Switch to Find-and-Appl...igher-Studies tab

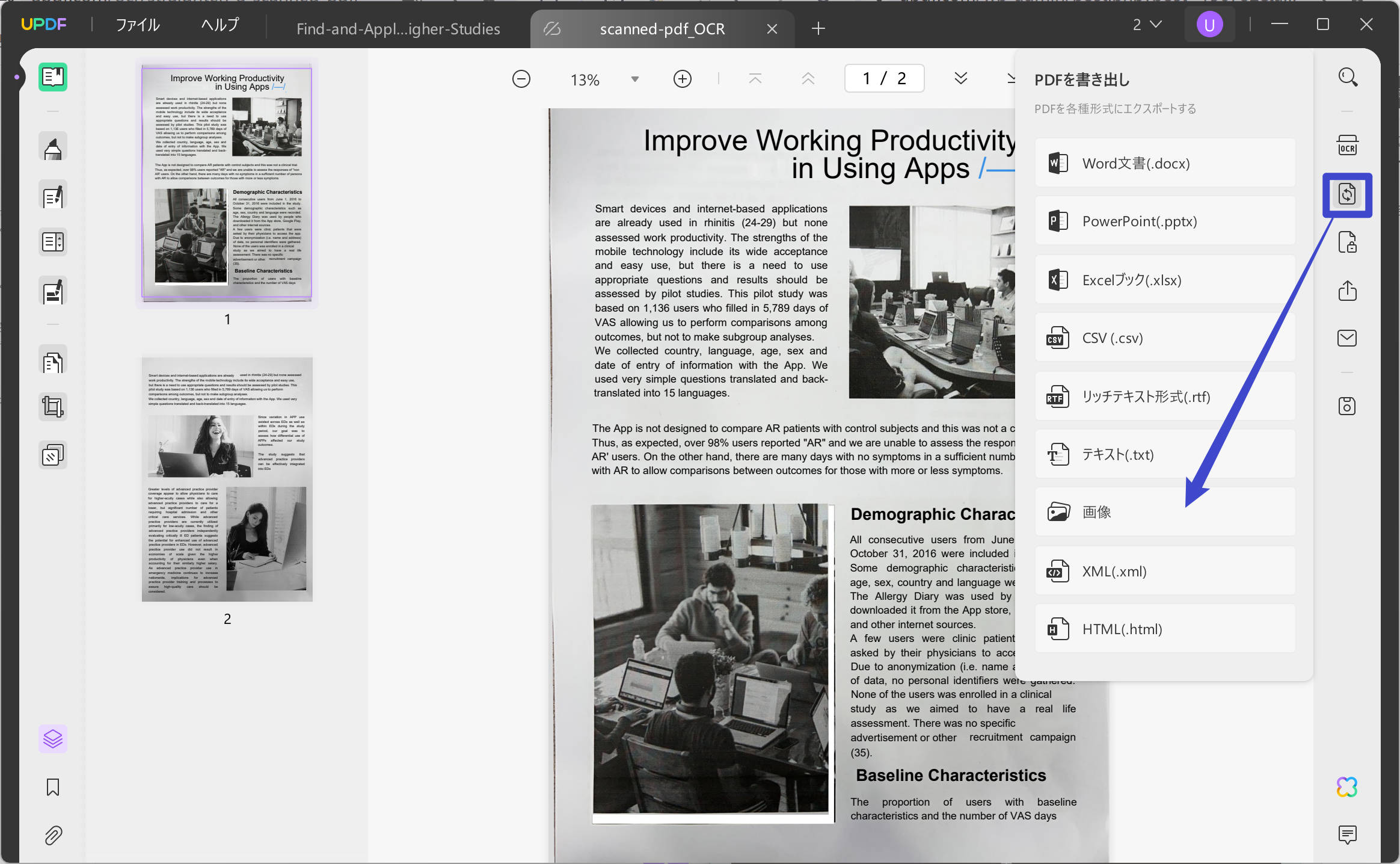click(x=398, y=29)
